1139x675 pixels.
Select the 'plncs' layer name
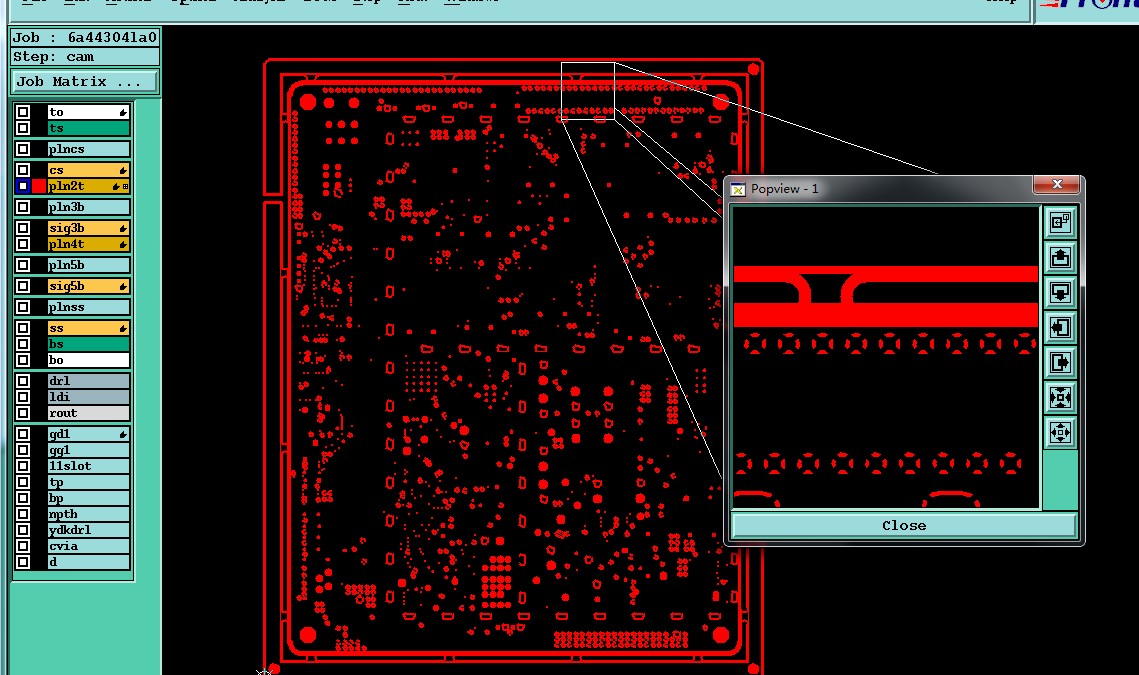click(x=89, y=149)
